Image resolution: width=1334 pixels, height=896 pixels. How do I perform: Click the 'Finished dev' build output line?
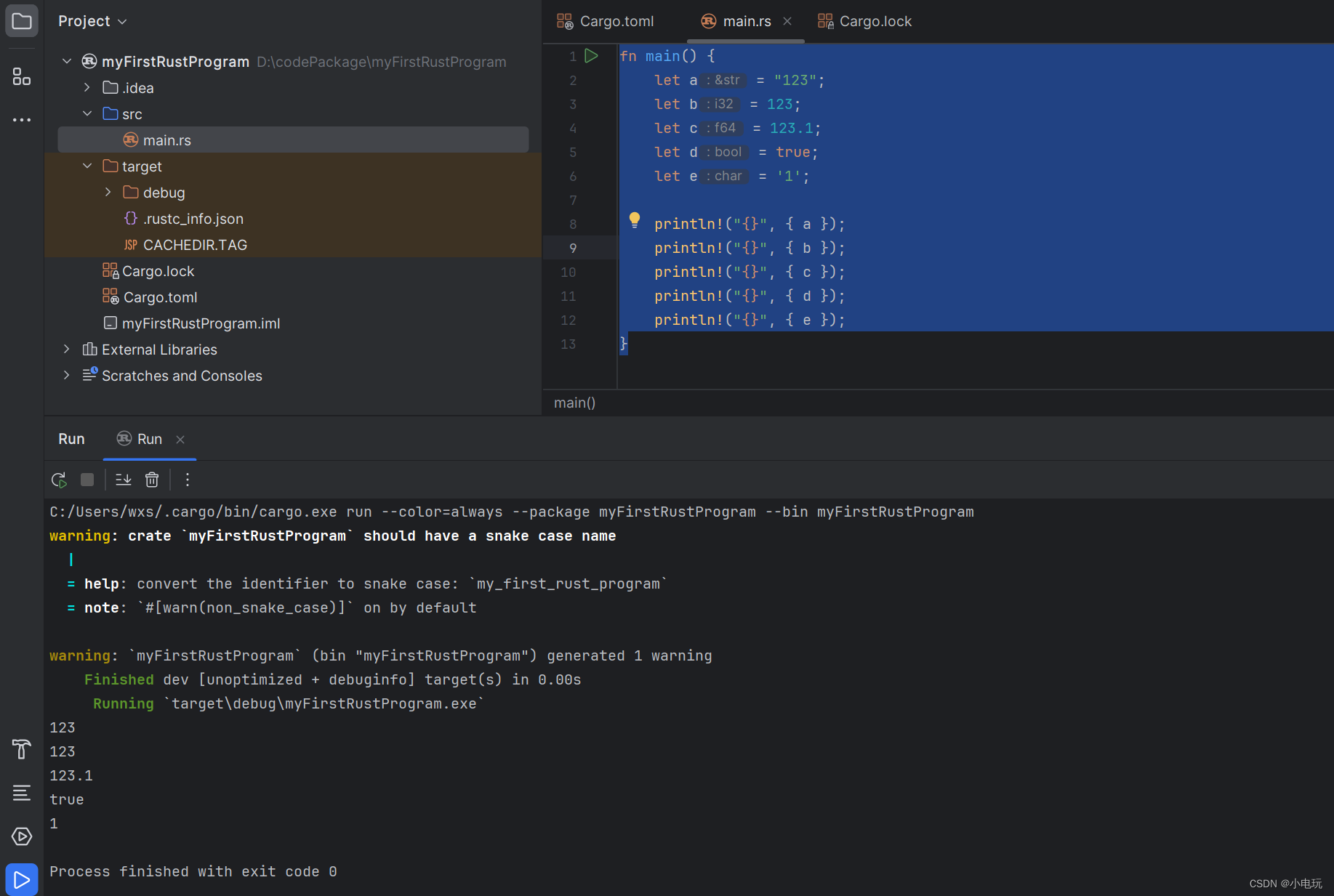332,679
